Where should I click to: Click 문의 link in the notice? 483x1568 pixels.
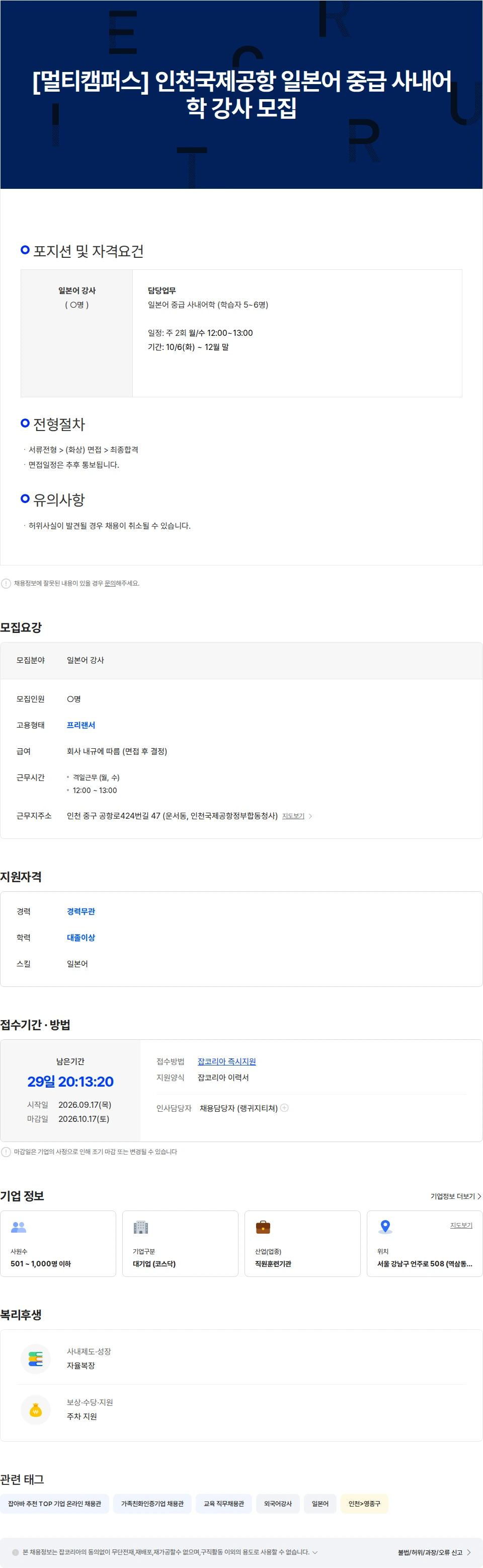pyautogui.click(x=110, y=583)
